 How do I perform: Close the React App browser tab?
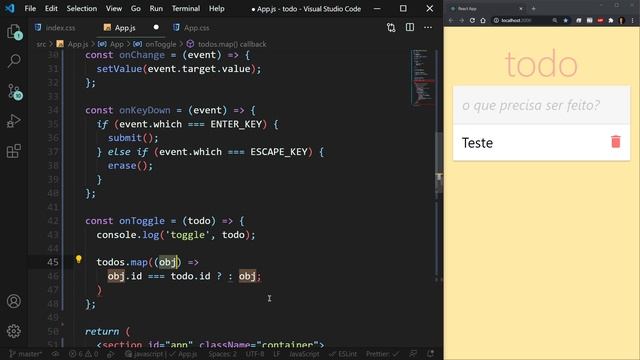click(x=521, y=9)
